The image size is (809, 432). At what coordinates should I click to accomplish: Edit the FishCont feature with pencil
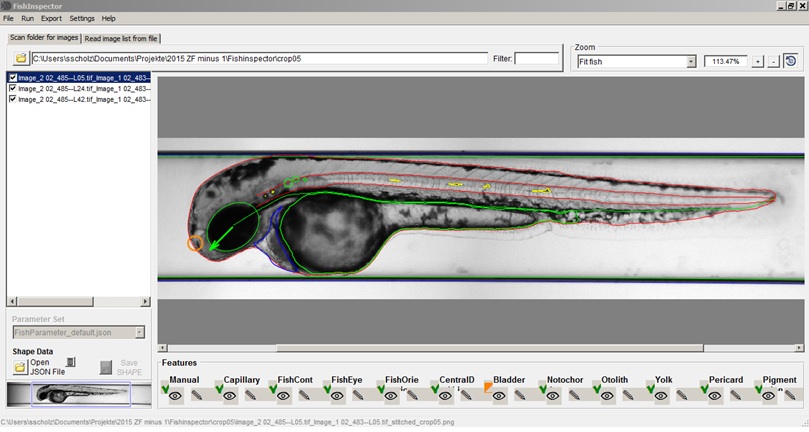coord(304,396)
